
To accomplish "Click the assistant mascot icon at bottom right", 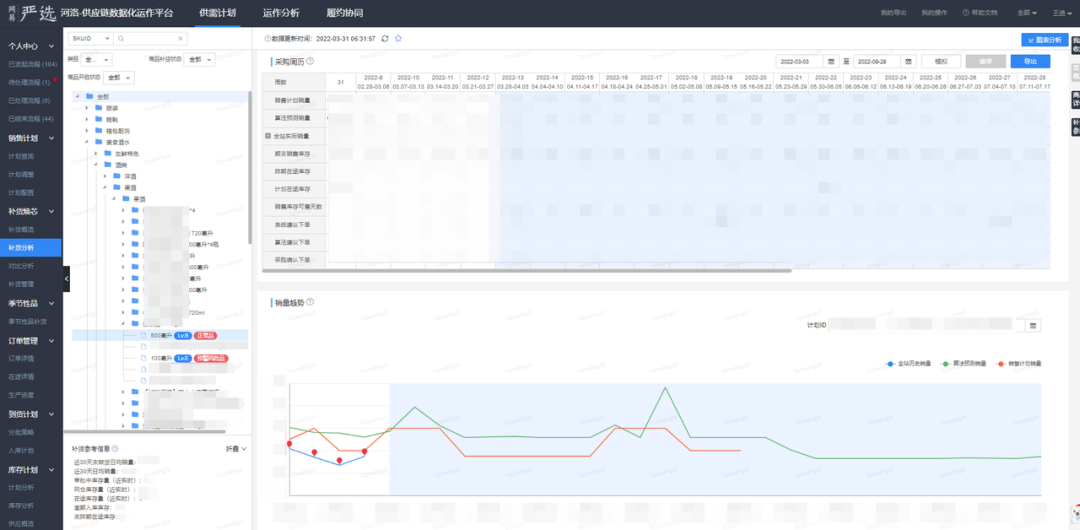I will click(x=1074, y=513).
